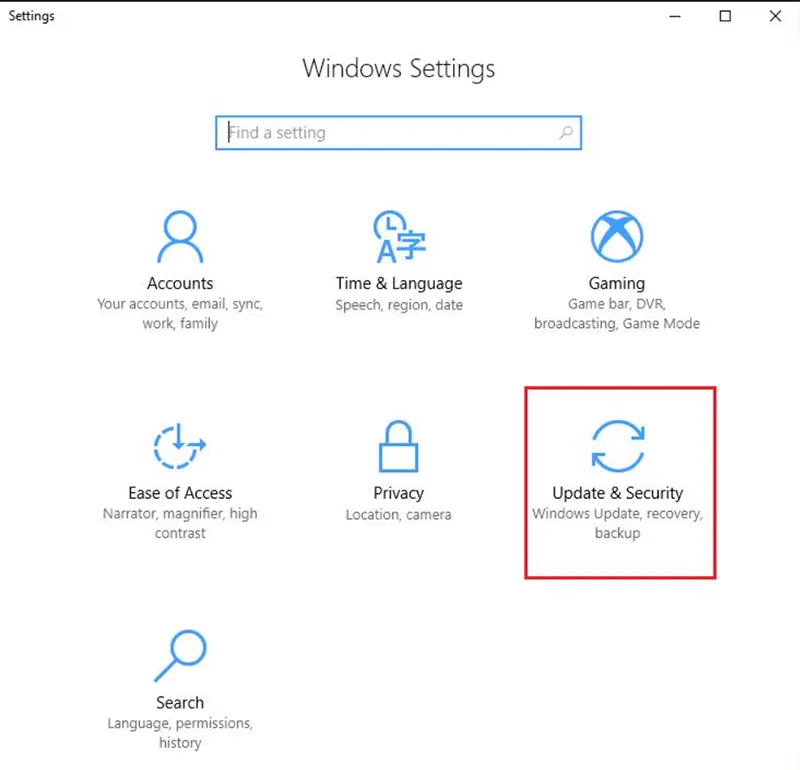Click the Accounts person icon

180,238
